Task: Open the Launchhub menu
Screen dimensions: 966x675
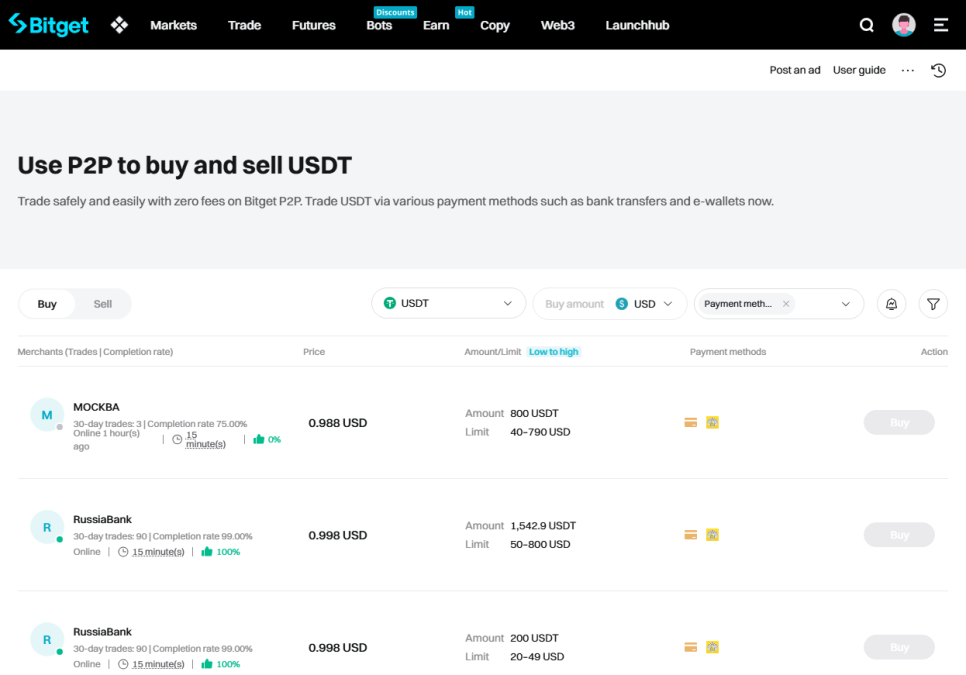Action: 637,25
